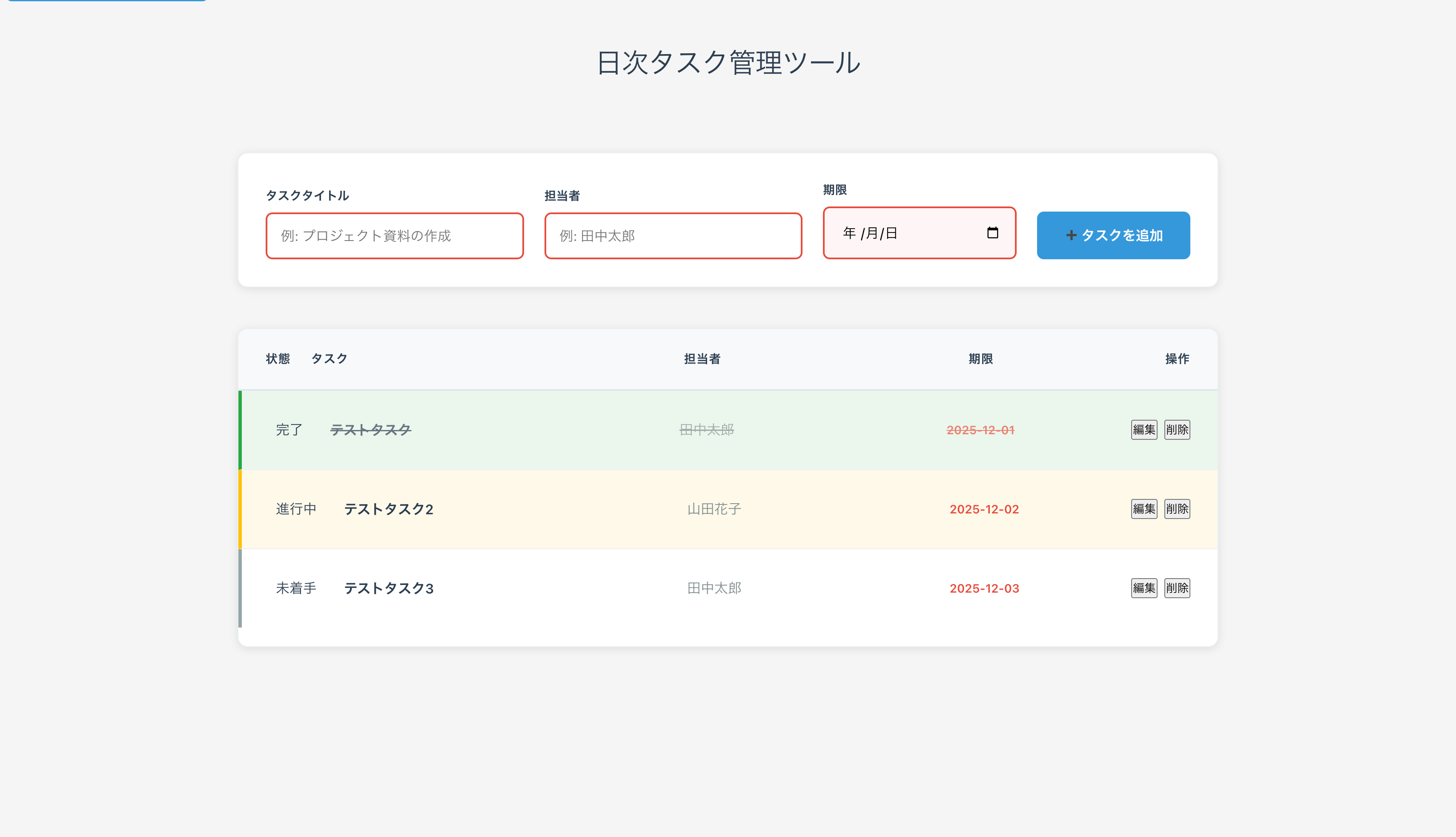Select the 年 segment in date field
This screenshot has height=837, width=1456.
[849, 233]
